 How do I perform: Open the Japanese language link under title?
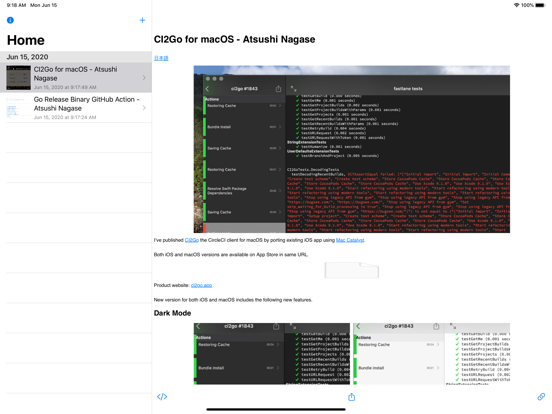coord(161,58)
